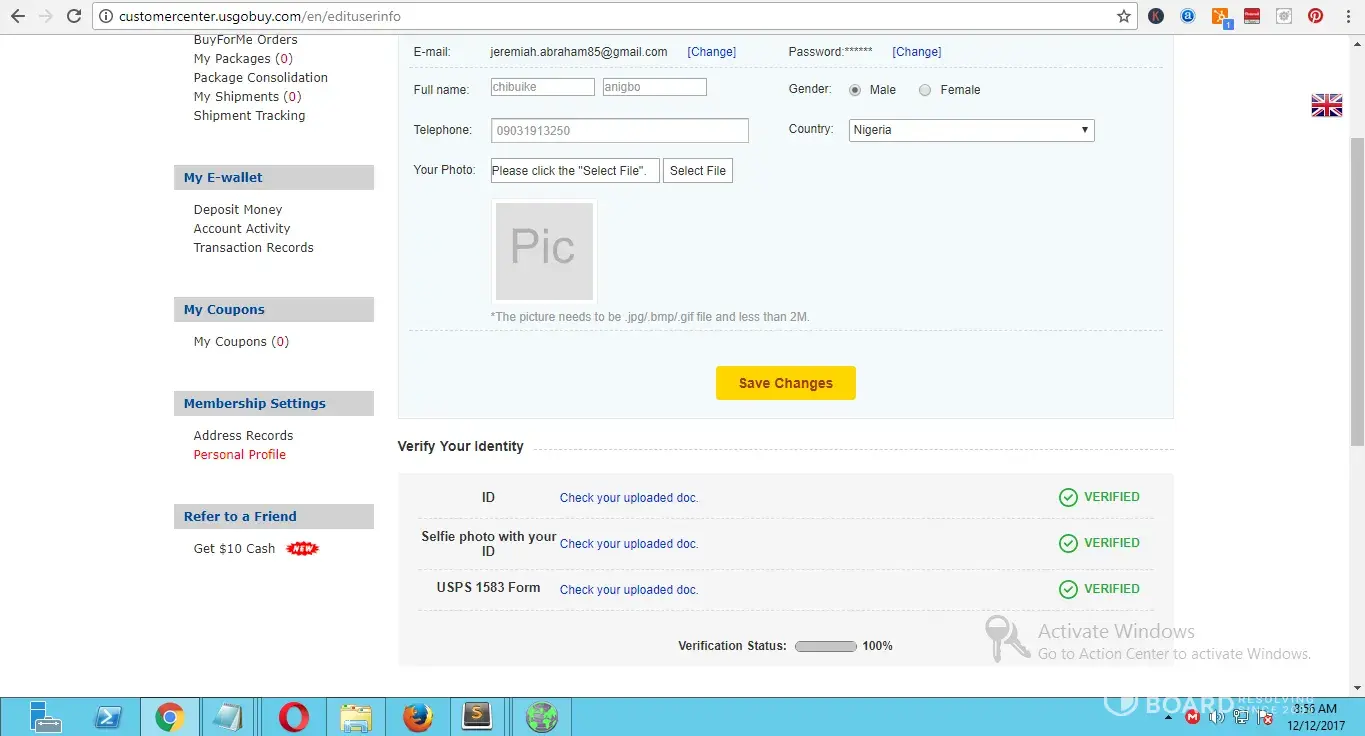This screenshot has height=736, width=1365.
Task: Reload the page with the refresh icon
Action: (74, 16)
